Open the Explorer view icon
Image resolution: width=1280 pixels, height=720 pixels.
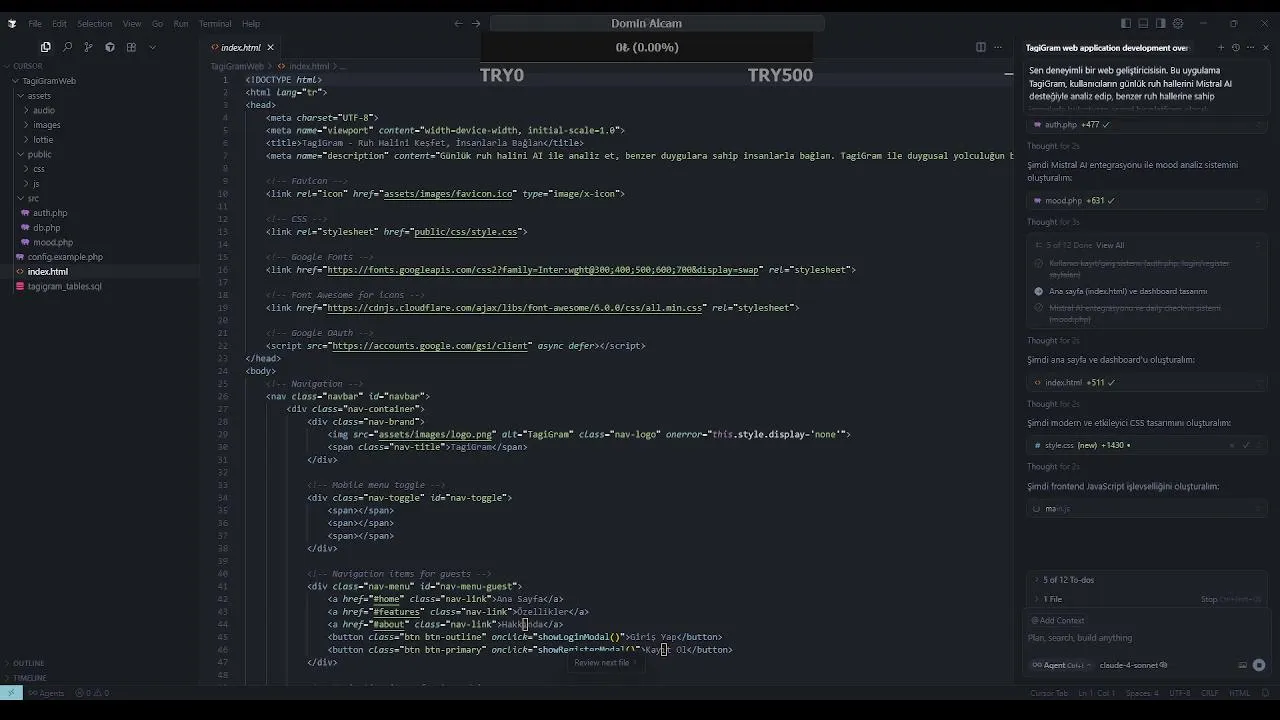point(45,47)
